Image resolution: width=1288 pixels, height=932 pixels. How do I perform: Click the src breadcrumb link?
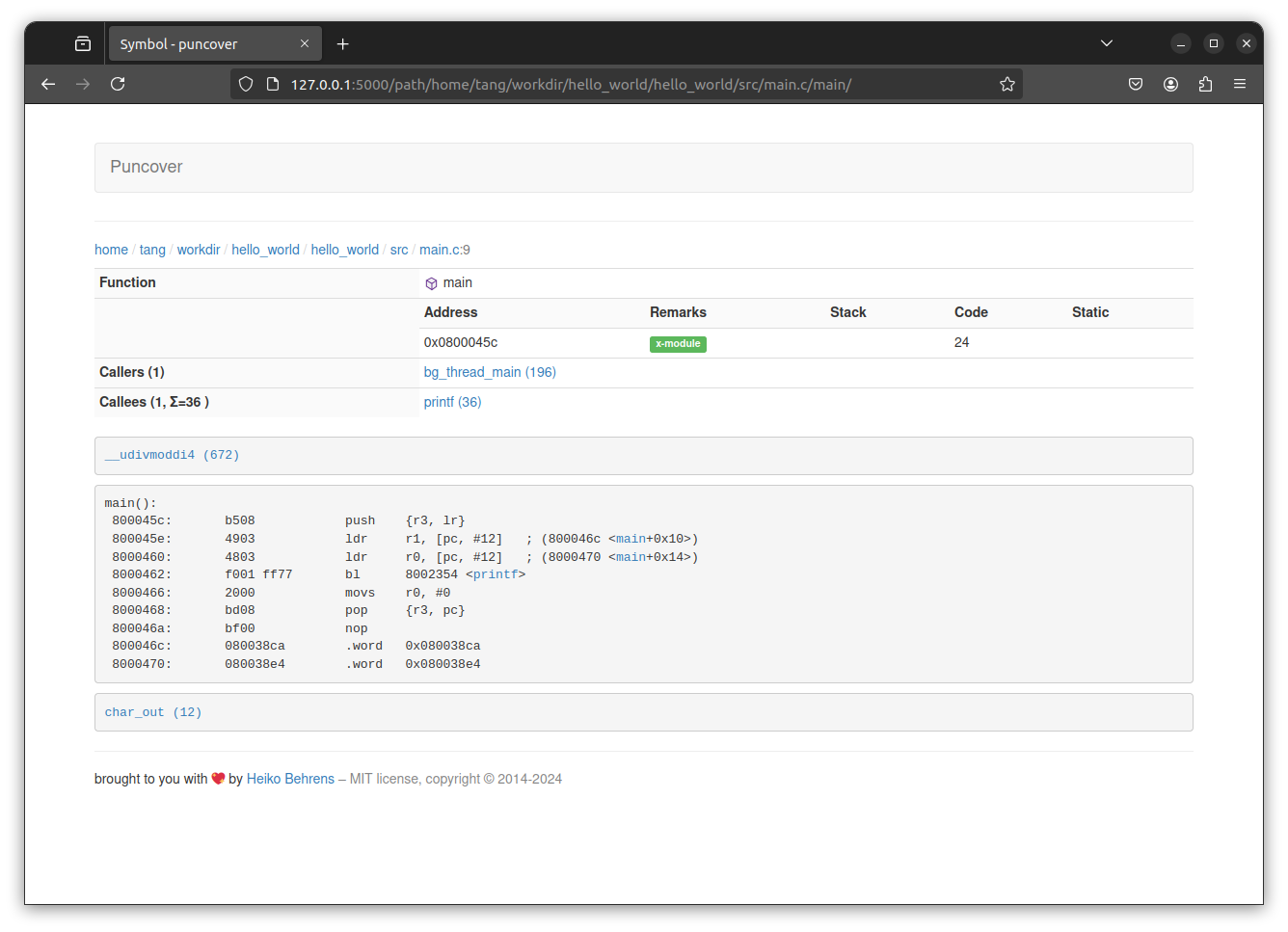pos(399,250)
